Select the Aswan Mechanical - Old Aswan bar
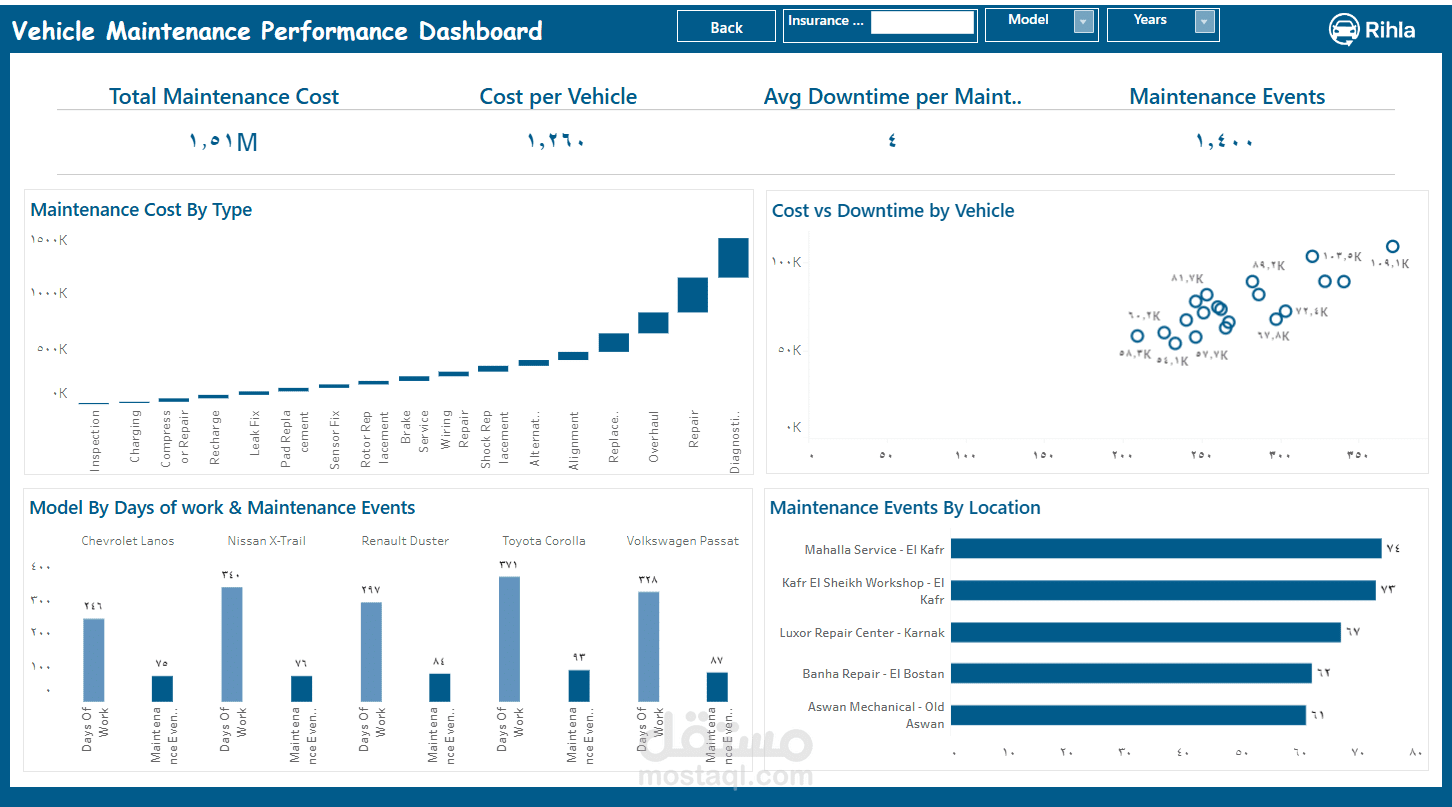The width and height of the screenshot is (1452, 807). [1128, 715]
